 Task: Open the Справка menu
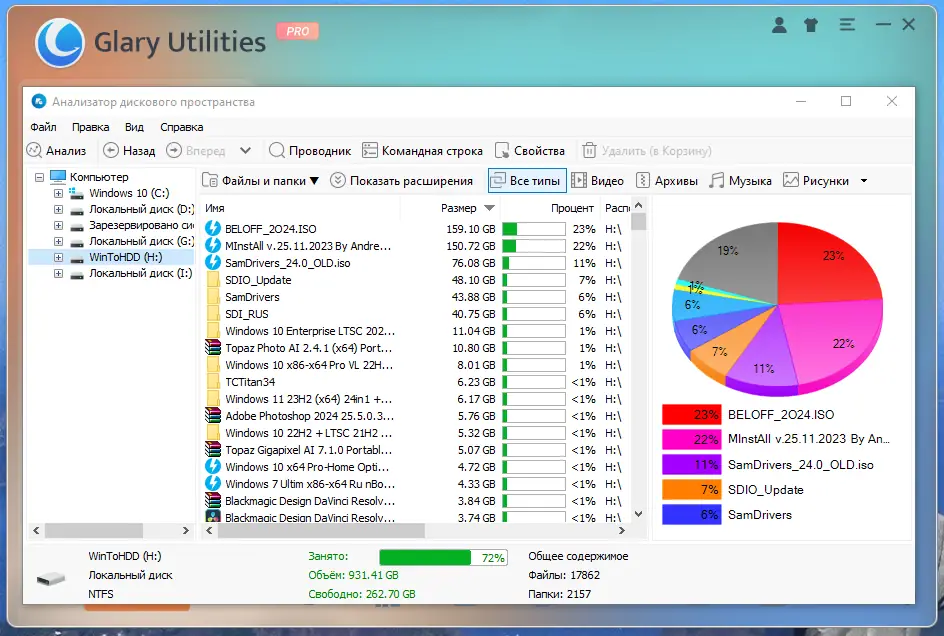181,127
